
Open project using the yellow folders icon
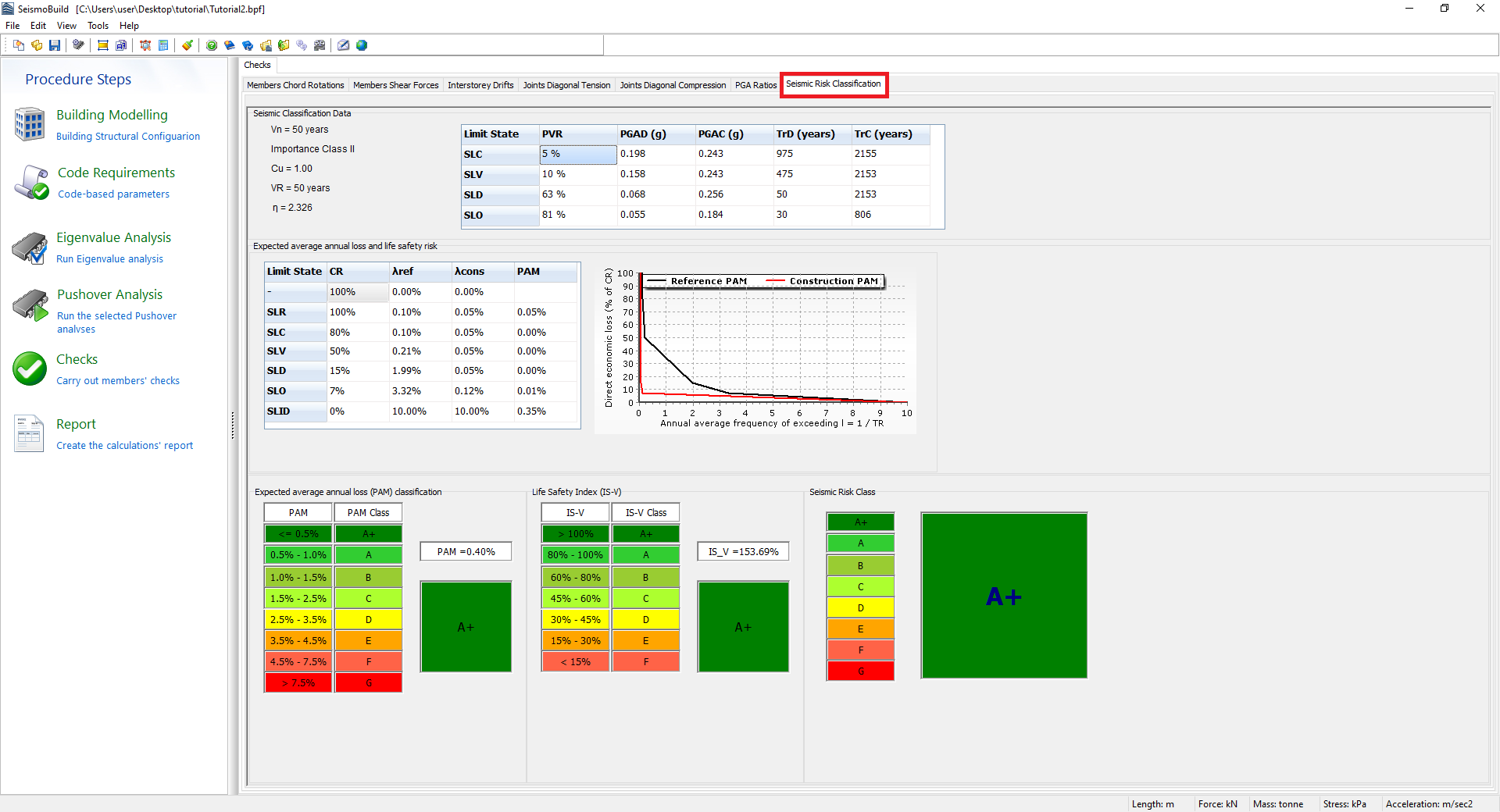(36, 45)
